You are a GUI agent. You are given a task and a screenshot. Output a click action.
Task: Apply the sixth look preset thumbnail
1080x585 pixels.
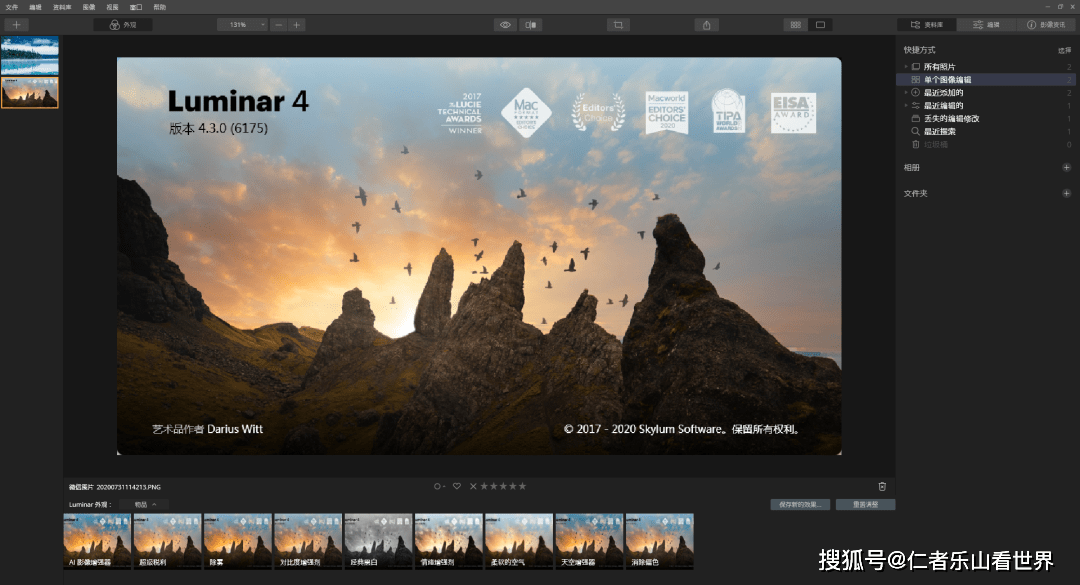448,541
